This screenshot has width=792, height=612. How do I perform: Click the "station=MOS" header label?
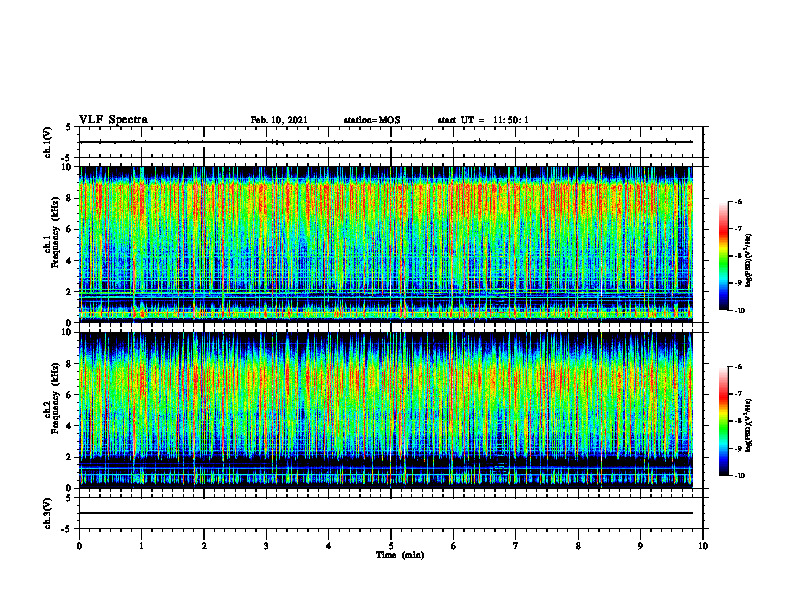(x=372, y=120)
